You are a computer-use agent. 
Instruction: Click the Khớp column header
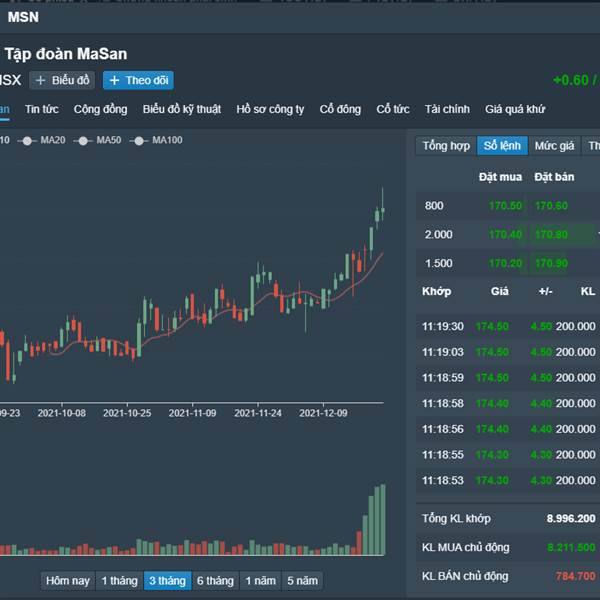[x=437, y=291]
